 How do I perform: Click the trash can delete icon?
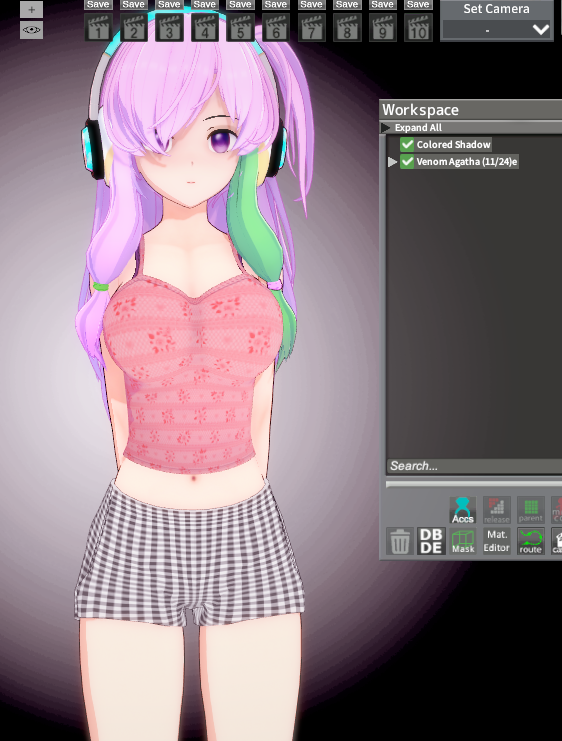(400, 541)
